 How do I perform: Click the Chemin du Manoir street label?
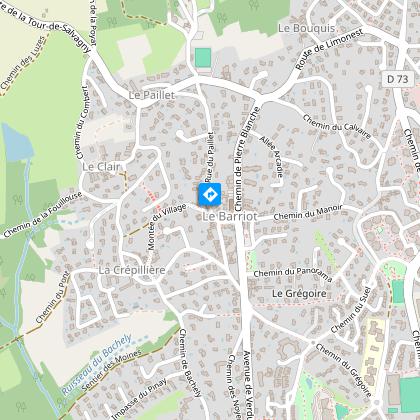point(308,213)
